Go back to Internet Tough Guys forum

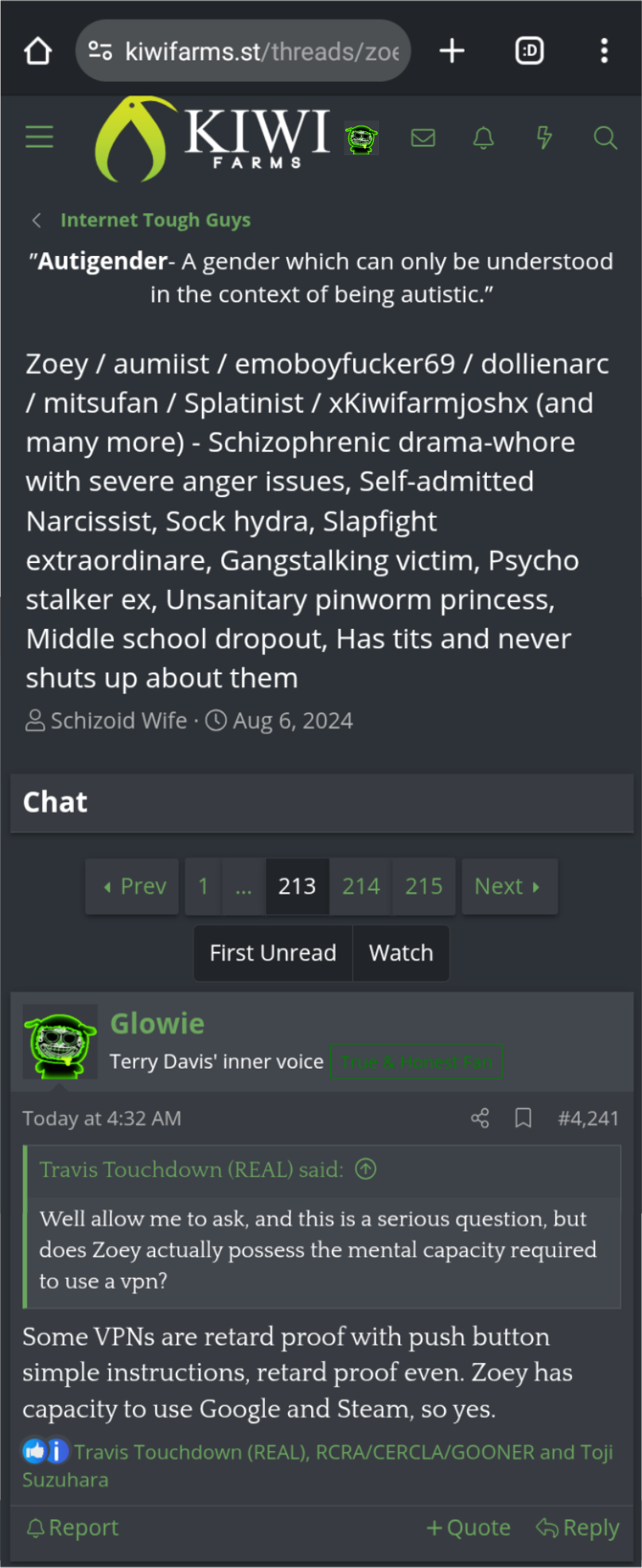point(155,220)
